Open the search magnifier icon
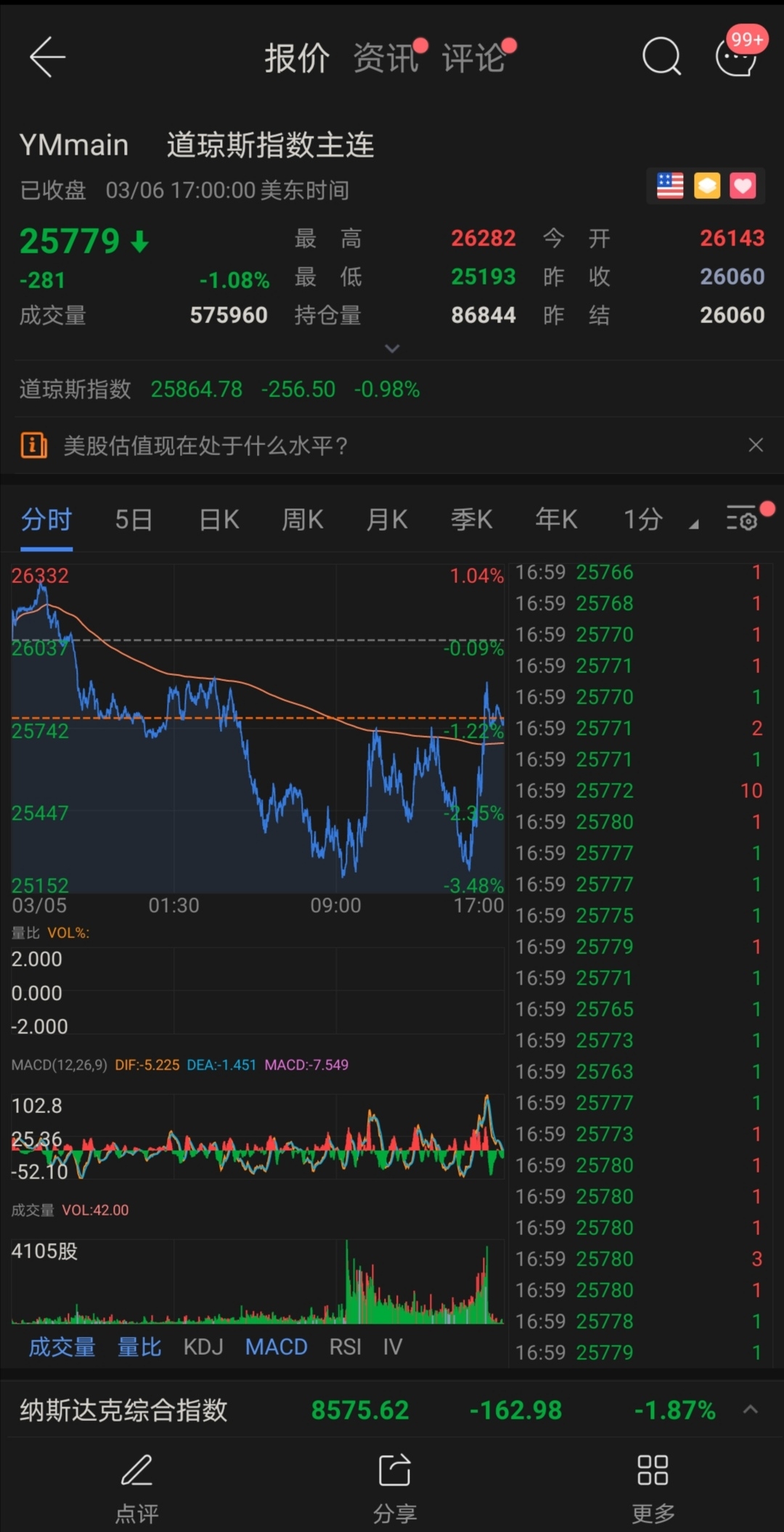The image size is (784, 1532). click(661, 57)
